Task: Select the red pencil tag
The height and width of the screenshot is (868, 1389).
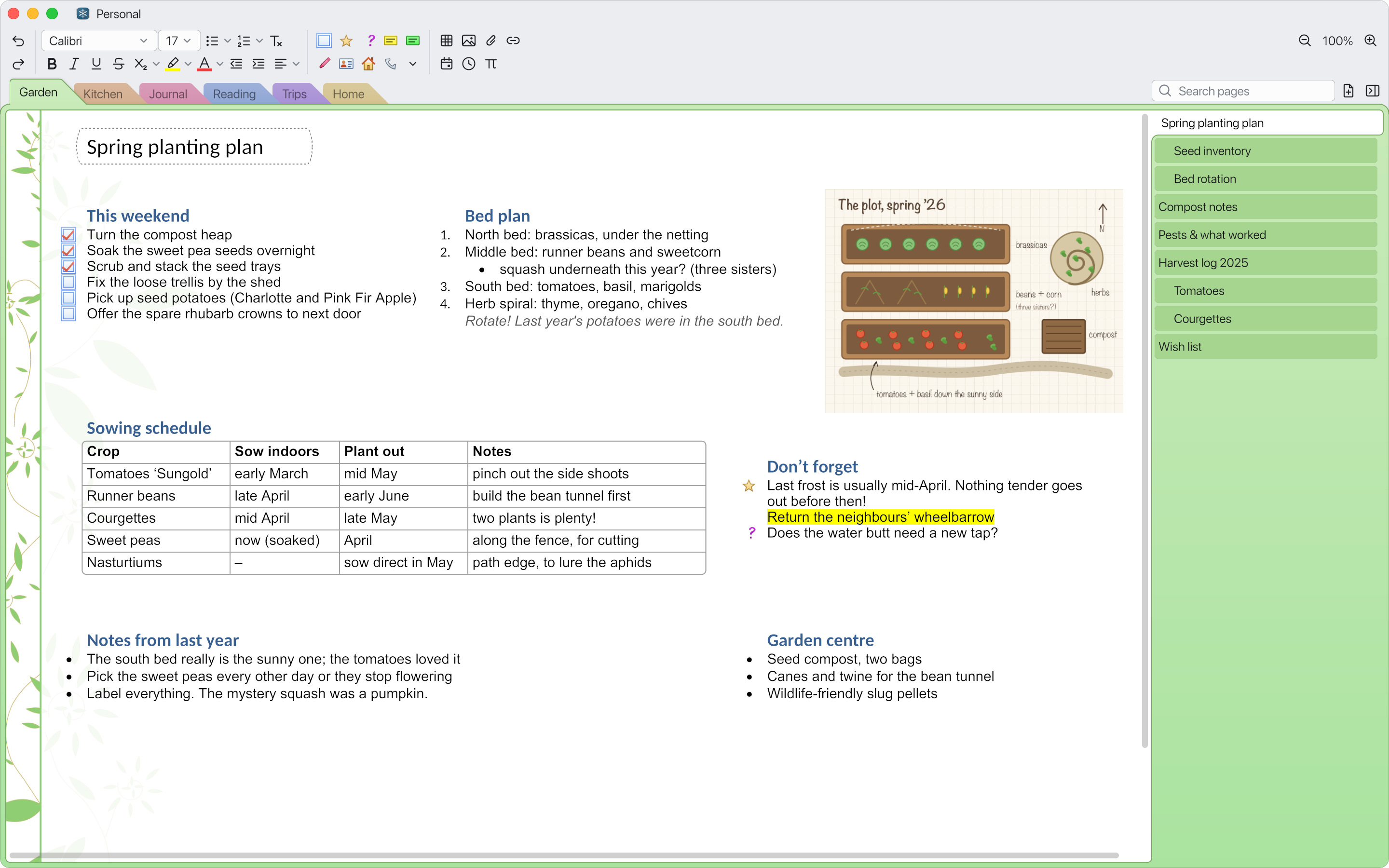Action: point(324,64)
